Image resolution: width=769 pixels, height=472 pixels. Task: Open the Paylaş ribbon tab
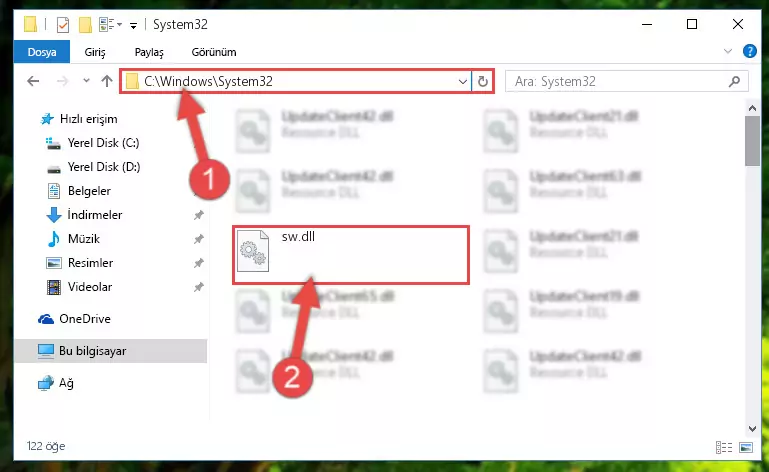pyautogui.click(x=149, y=52)
